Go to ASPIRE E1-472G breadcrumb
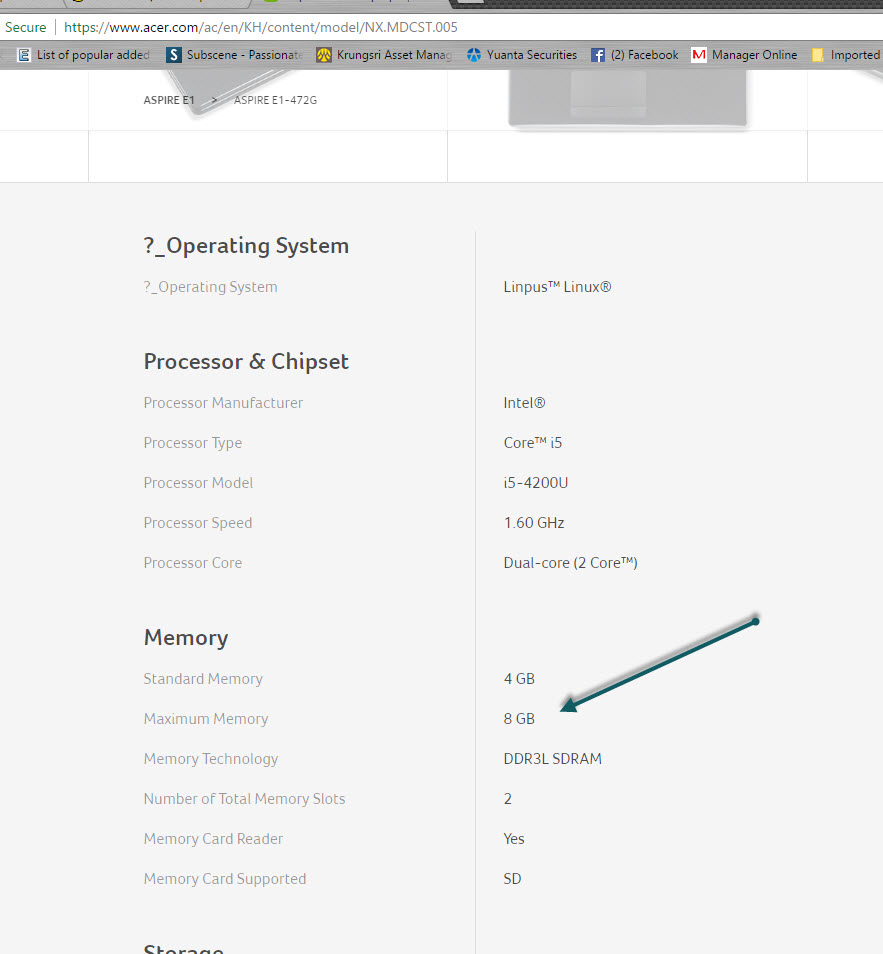Viewport: 883px width, 954px height. (x=275, y=100)
